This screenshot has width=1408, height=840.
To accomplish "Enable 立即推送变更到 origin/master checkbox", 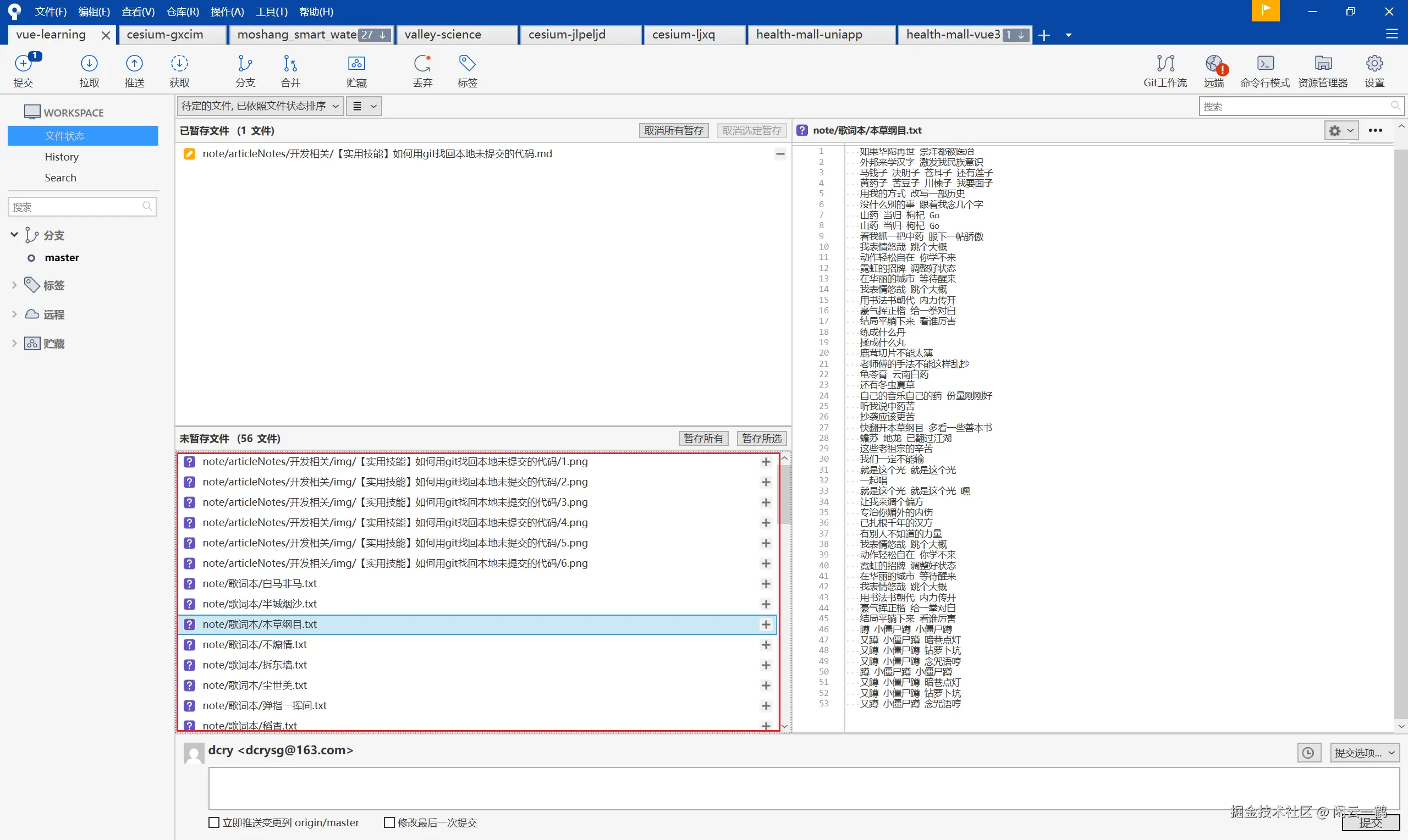I will tap(214, 822).
